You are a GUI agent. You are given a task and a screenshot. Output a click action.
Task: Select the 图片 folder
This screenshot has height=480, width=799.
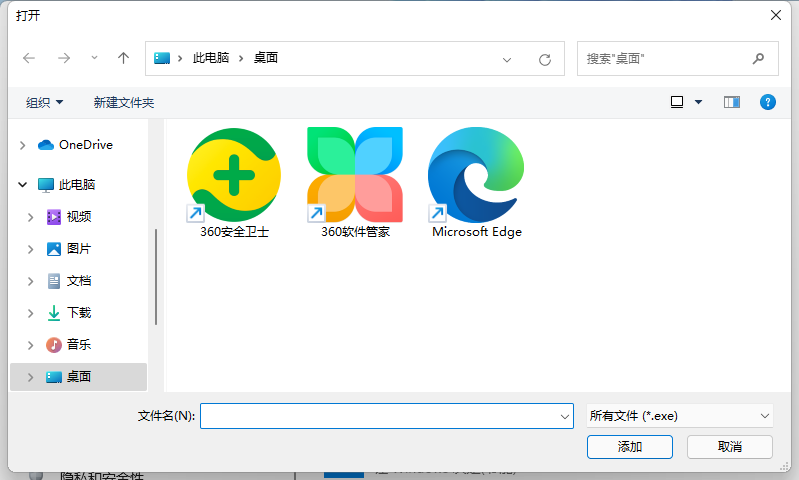pos(69,249)
